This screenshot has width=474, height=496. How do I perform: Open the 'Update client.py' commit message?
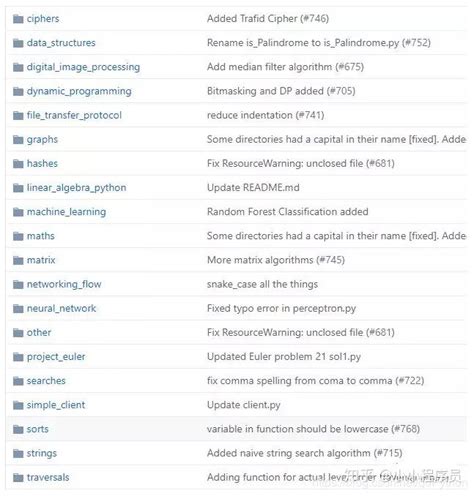244,405
